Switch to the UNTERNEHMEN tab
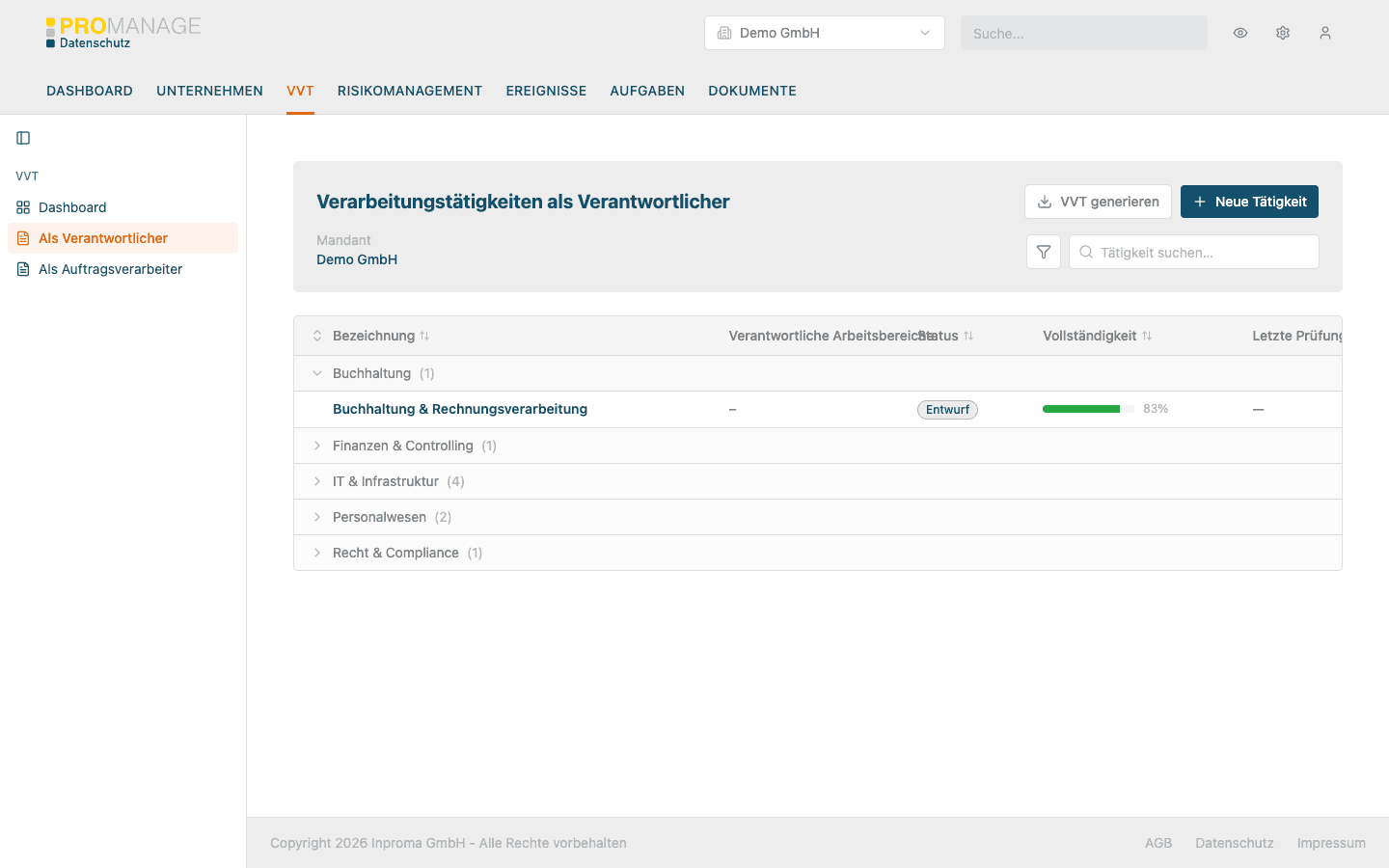Screen dimensions: 1389x868 click(209, 91)
